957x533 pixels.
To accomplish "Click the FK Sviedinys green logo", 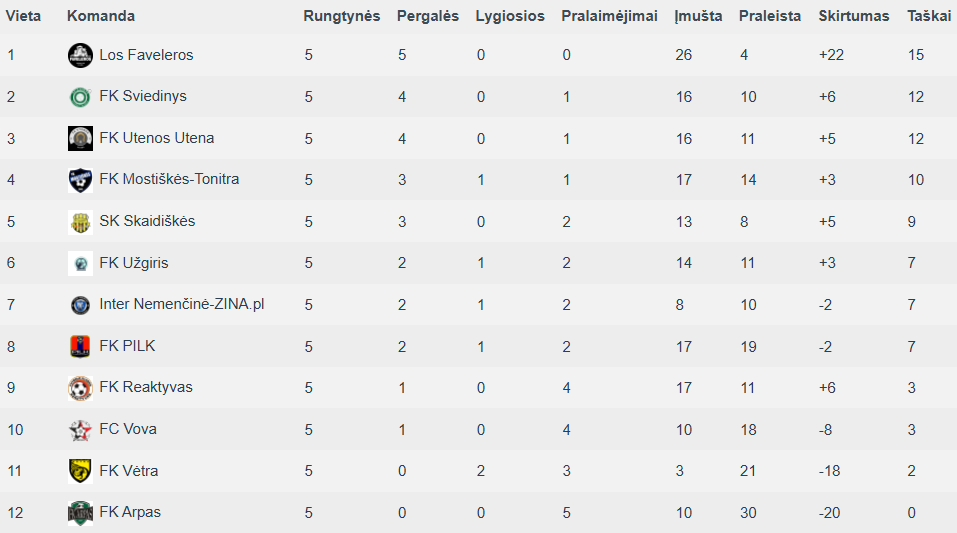I will point(80,97).
